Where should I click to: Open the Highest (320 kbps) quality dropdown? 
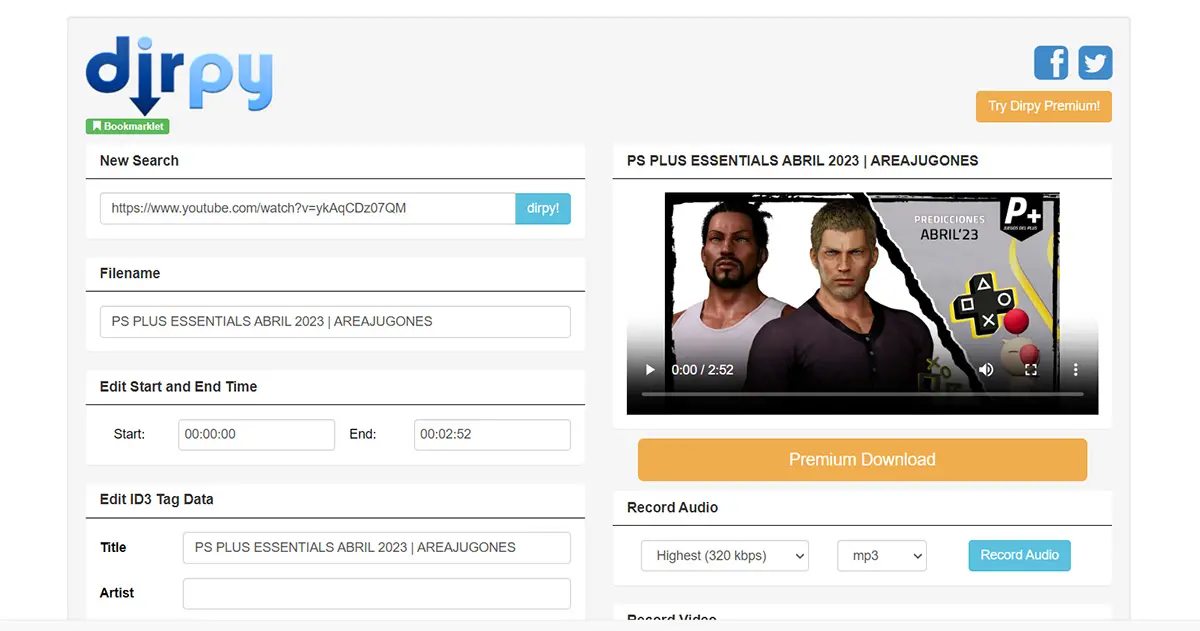pos(725,556)
